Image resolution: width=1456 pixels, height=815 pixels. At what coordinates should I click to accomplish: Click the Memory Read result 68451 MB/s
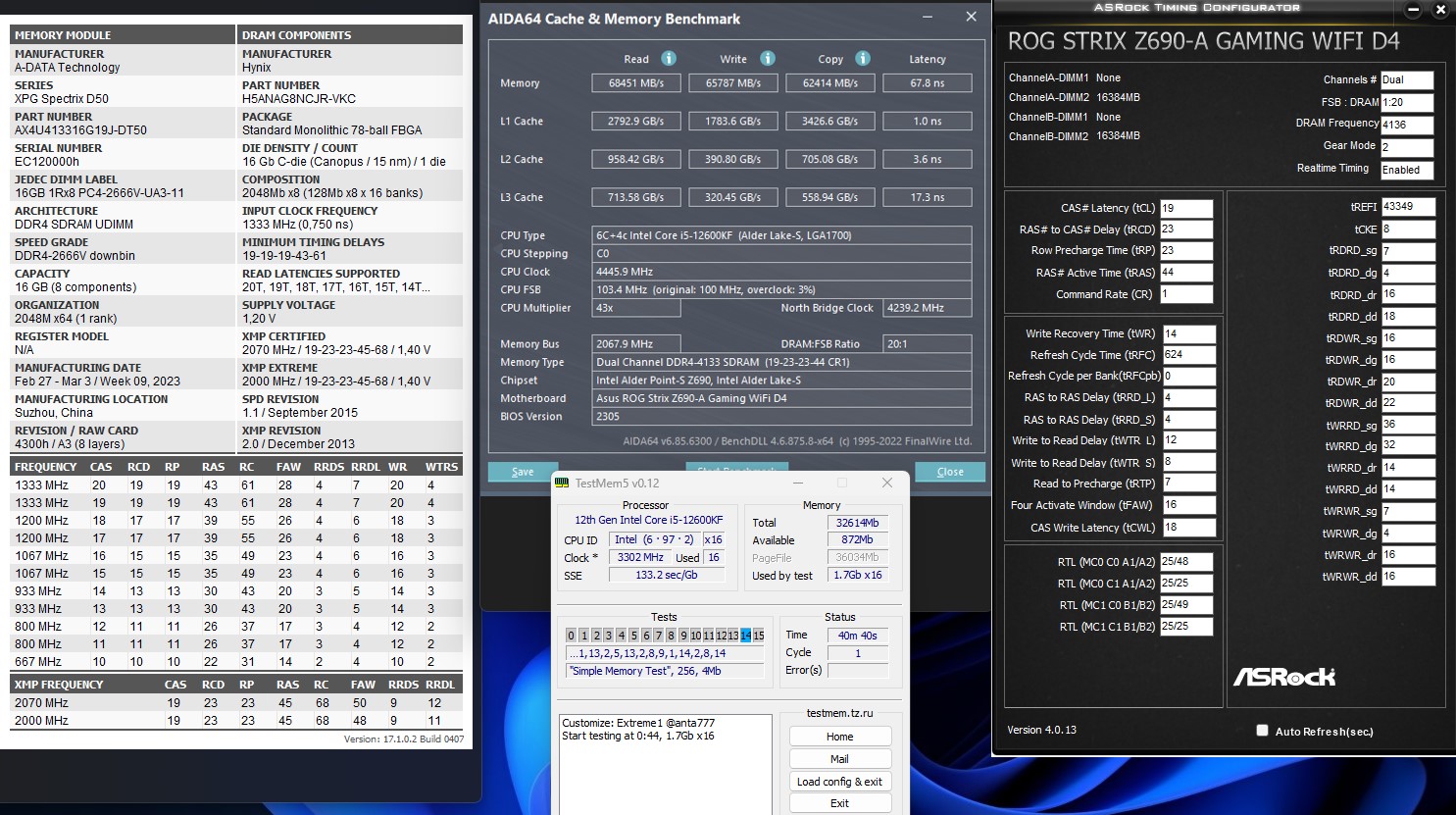coord(636,83)
